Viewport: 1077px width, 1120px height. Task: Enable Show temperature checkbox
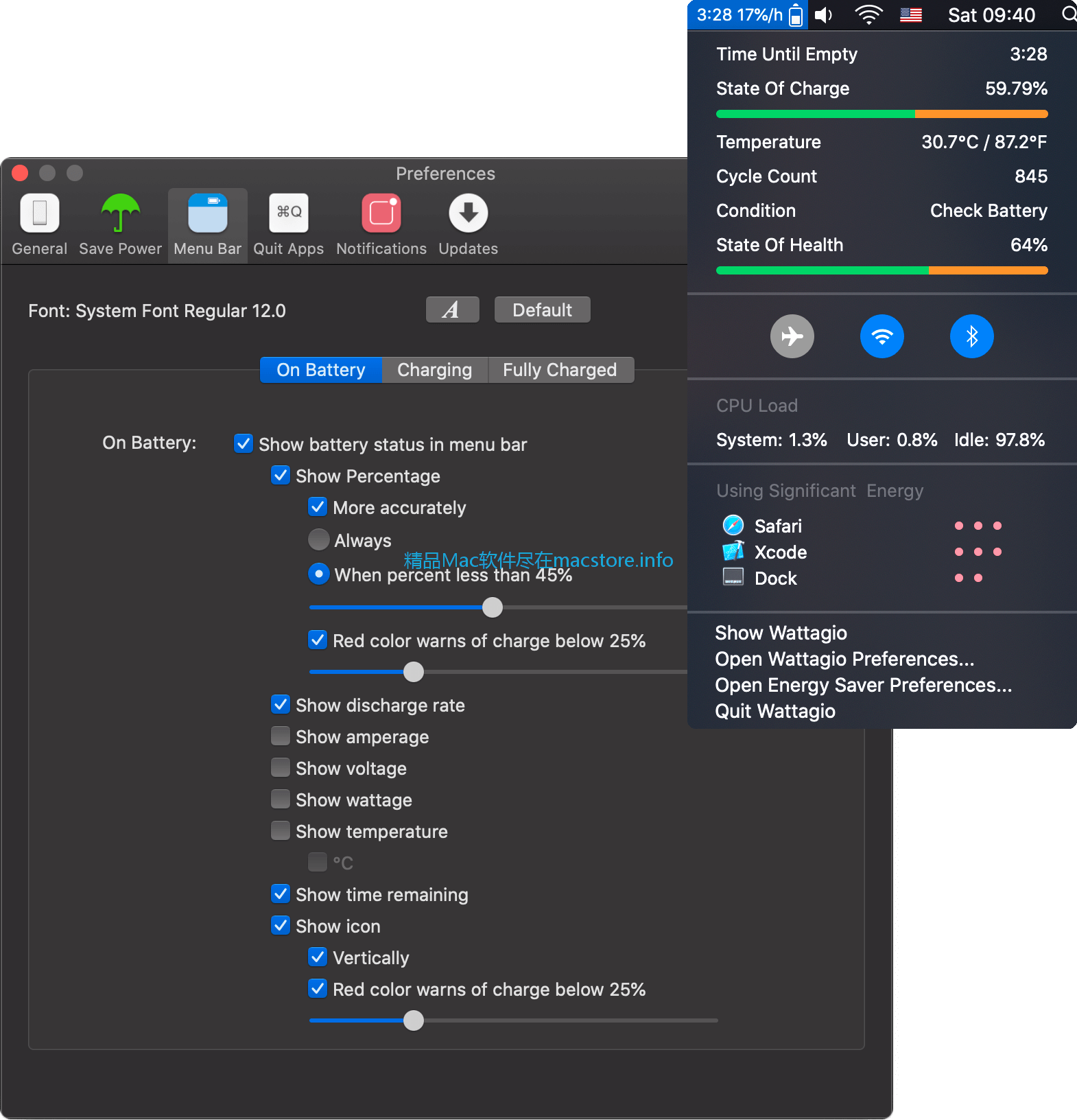click(281, 830)
